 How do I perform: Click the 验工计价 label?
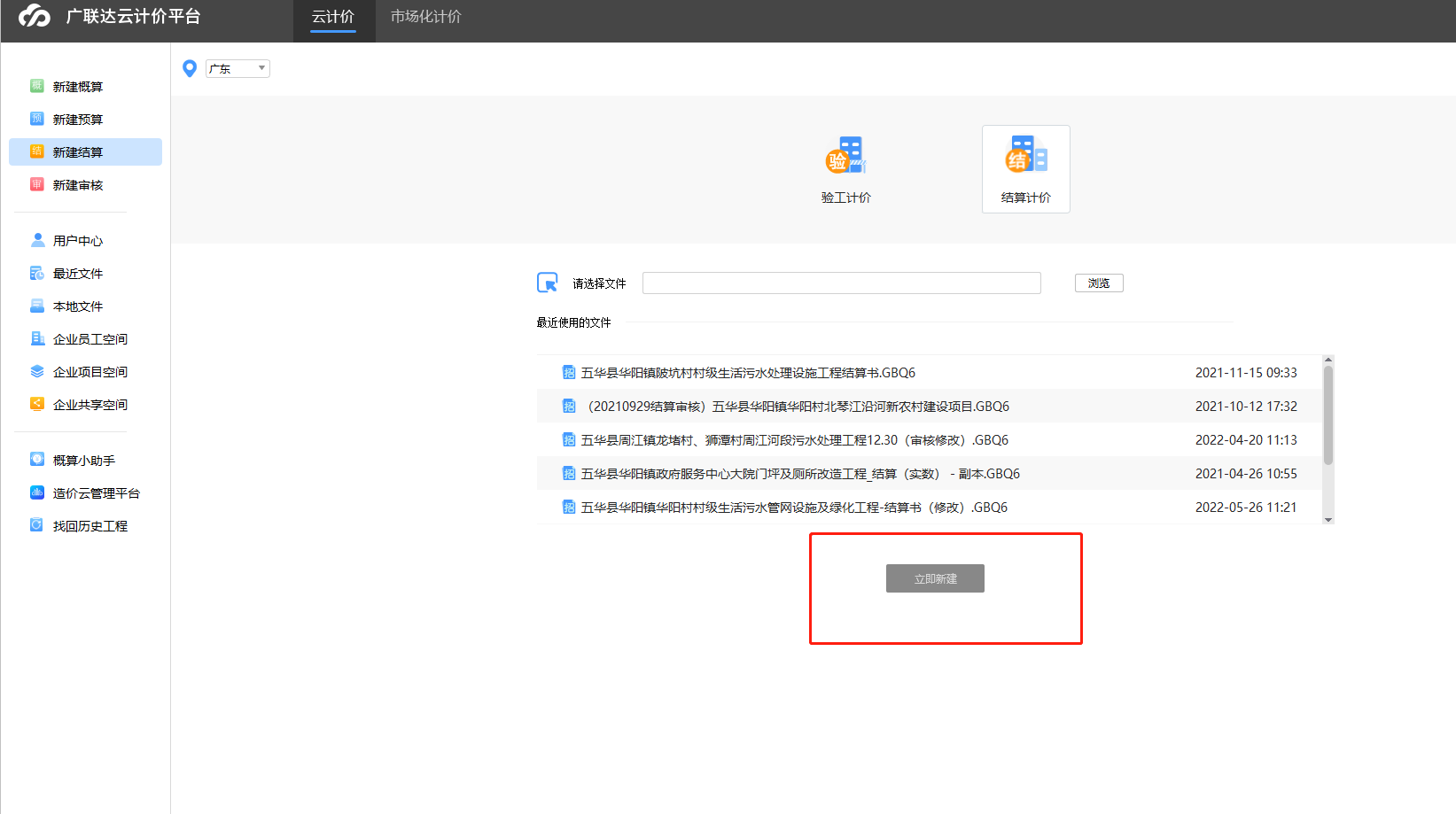tap(846, 198)
